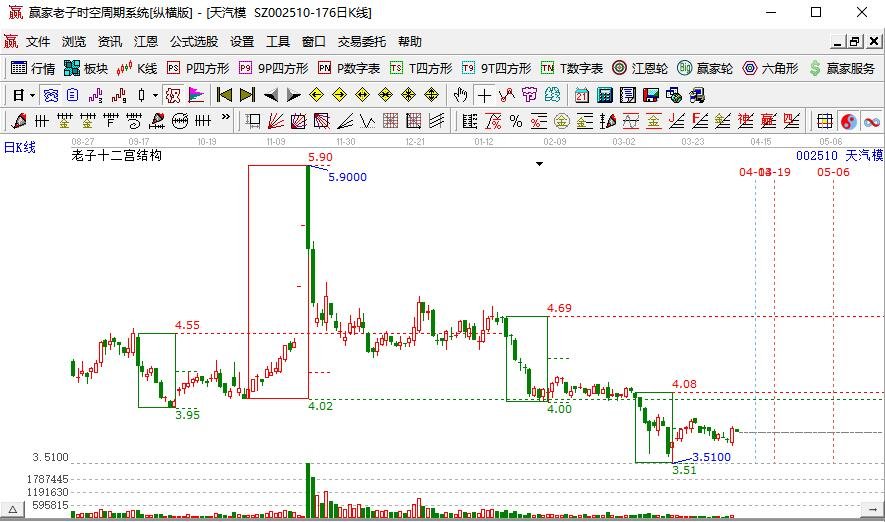Launch the 江恩轮 Gann wheel
Image resolution: width=885 pixels, height=522 pixels.
[640, 68]
